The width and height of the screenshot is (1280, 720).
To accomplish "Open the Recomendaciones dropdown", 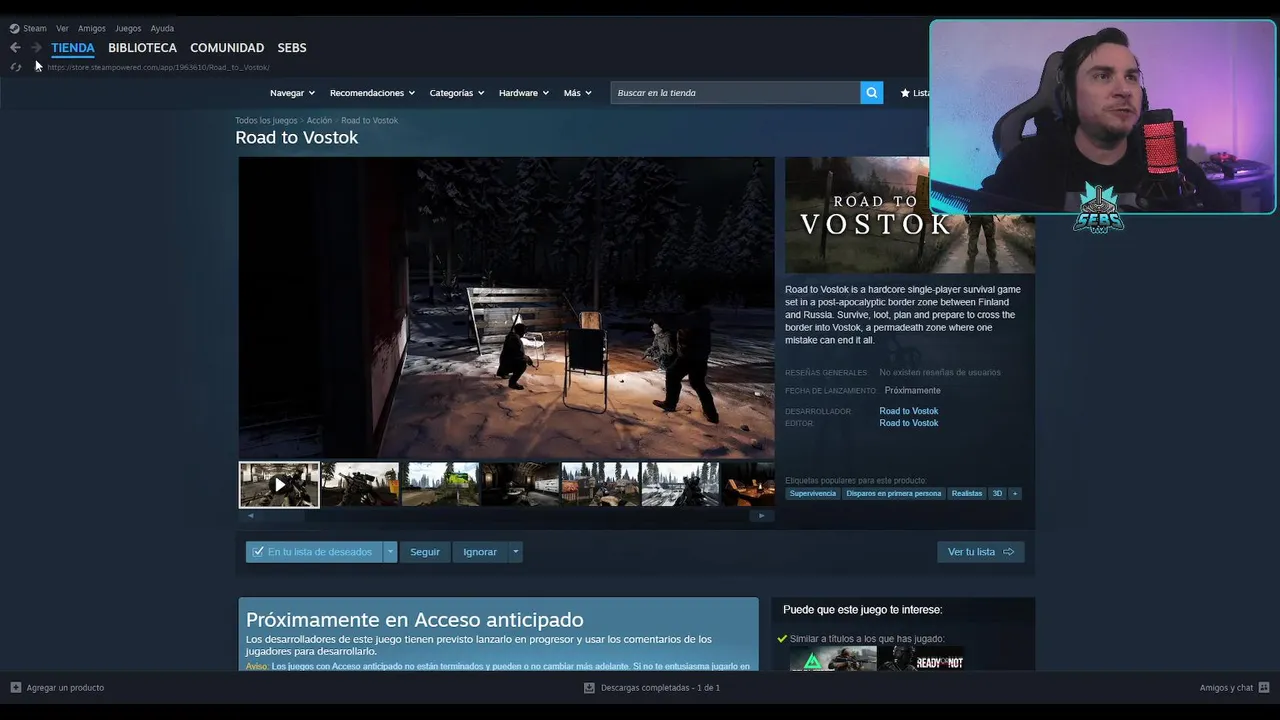I will [x=373, y=93].
